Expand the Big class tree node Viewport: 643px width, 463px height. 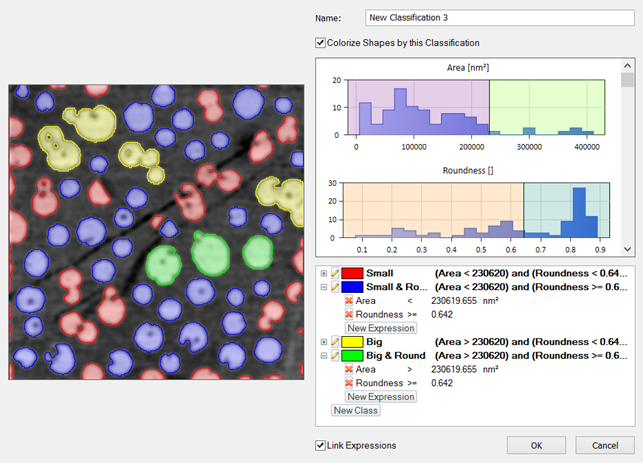coord(324,342)
